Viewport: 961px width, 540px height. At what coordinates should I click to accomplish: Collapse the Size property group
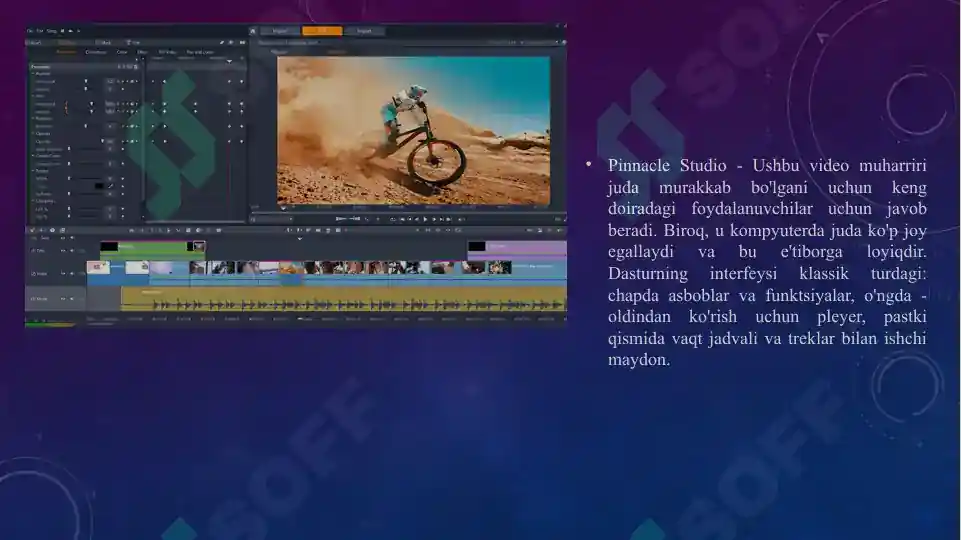33,96
